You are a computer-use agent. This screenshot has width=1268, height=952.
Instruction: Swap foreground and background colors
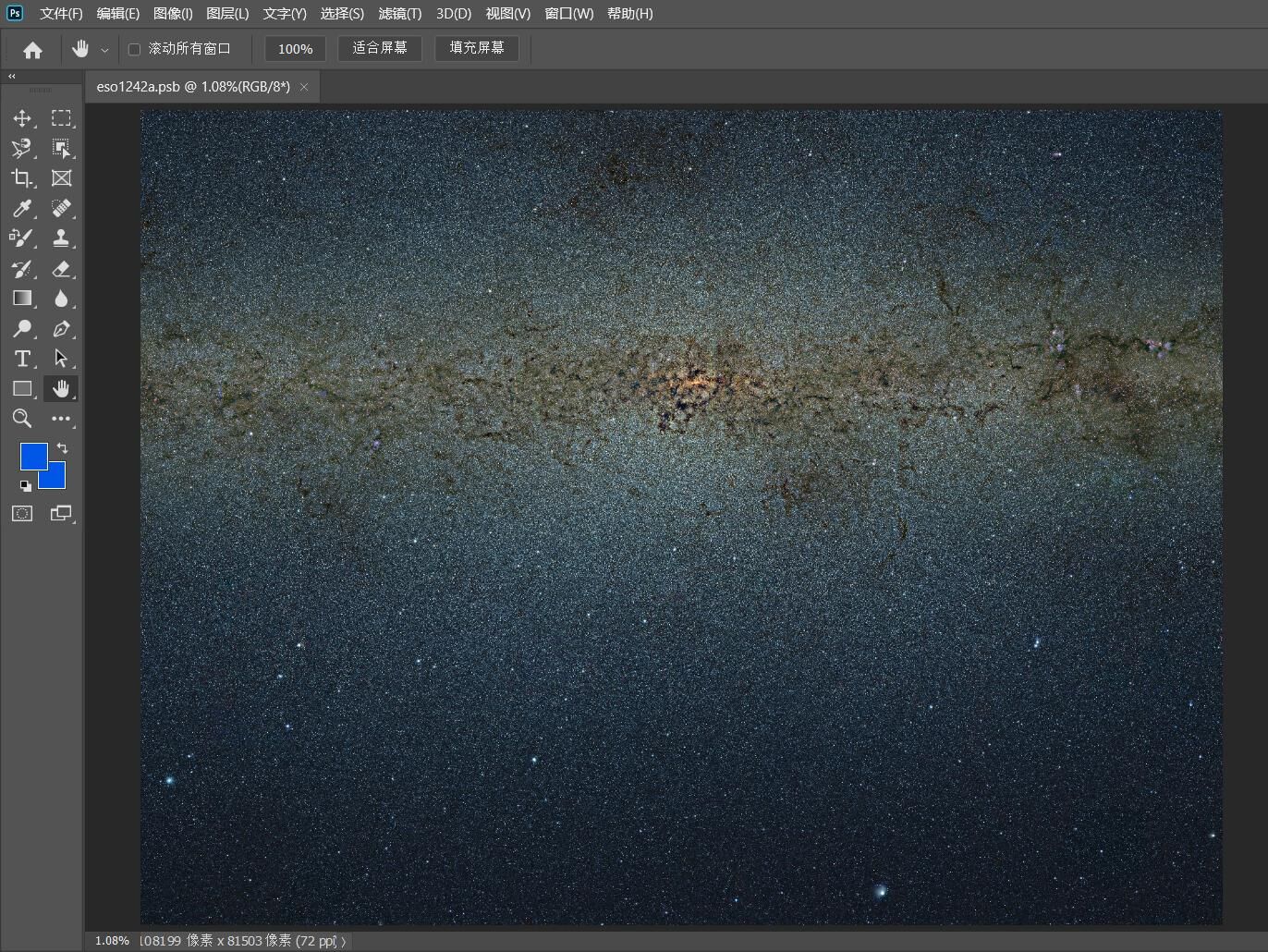62,448
